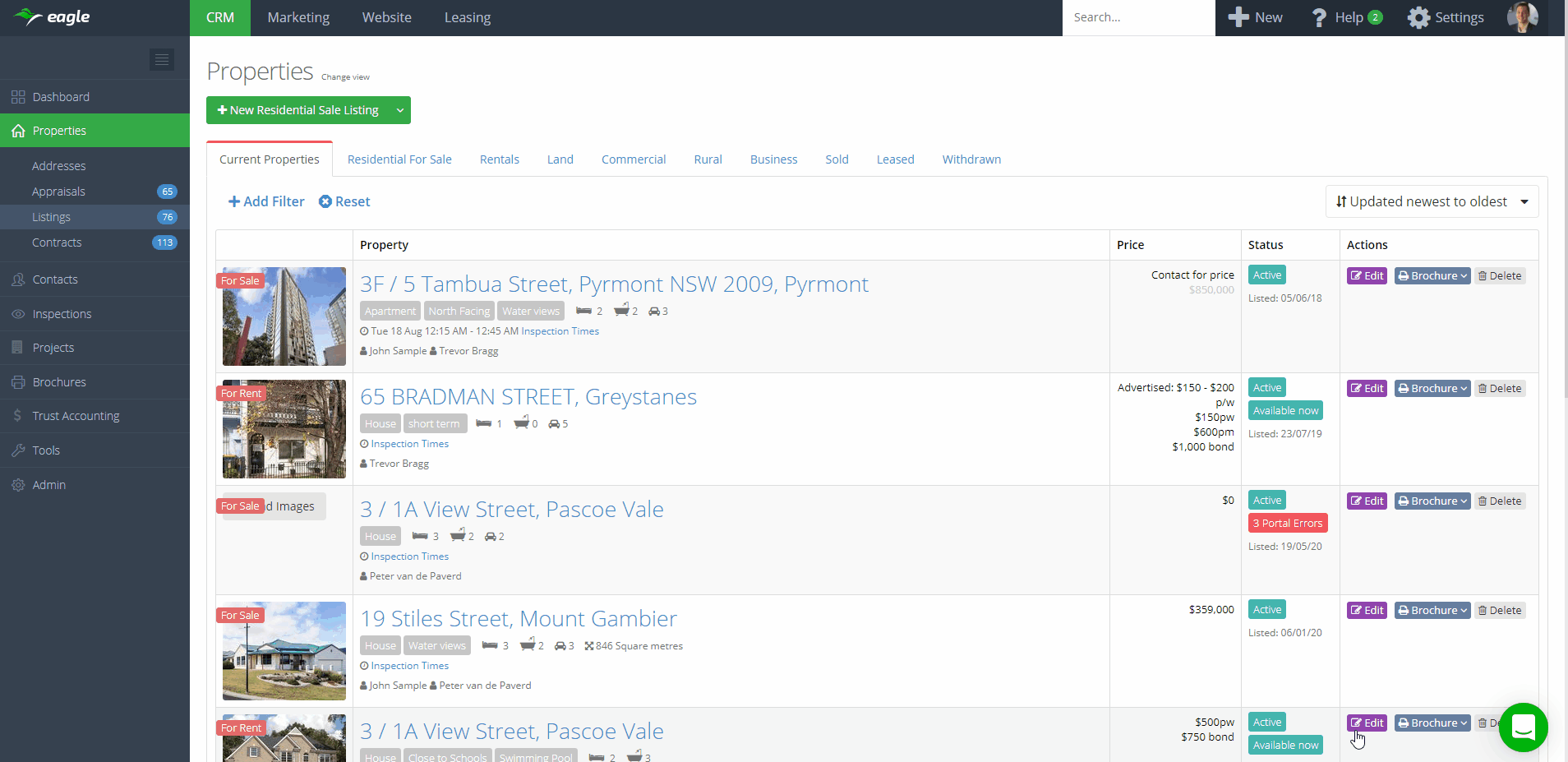Viewport: 1568px width, 762px height.
Task: Click the Add Filter link
Action: [x=266, y=201]
